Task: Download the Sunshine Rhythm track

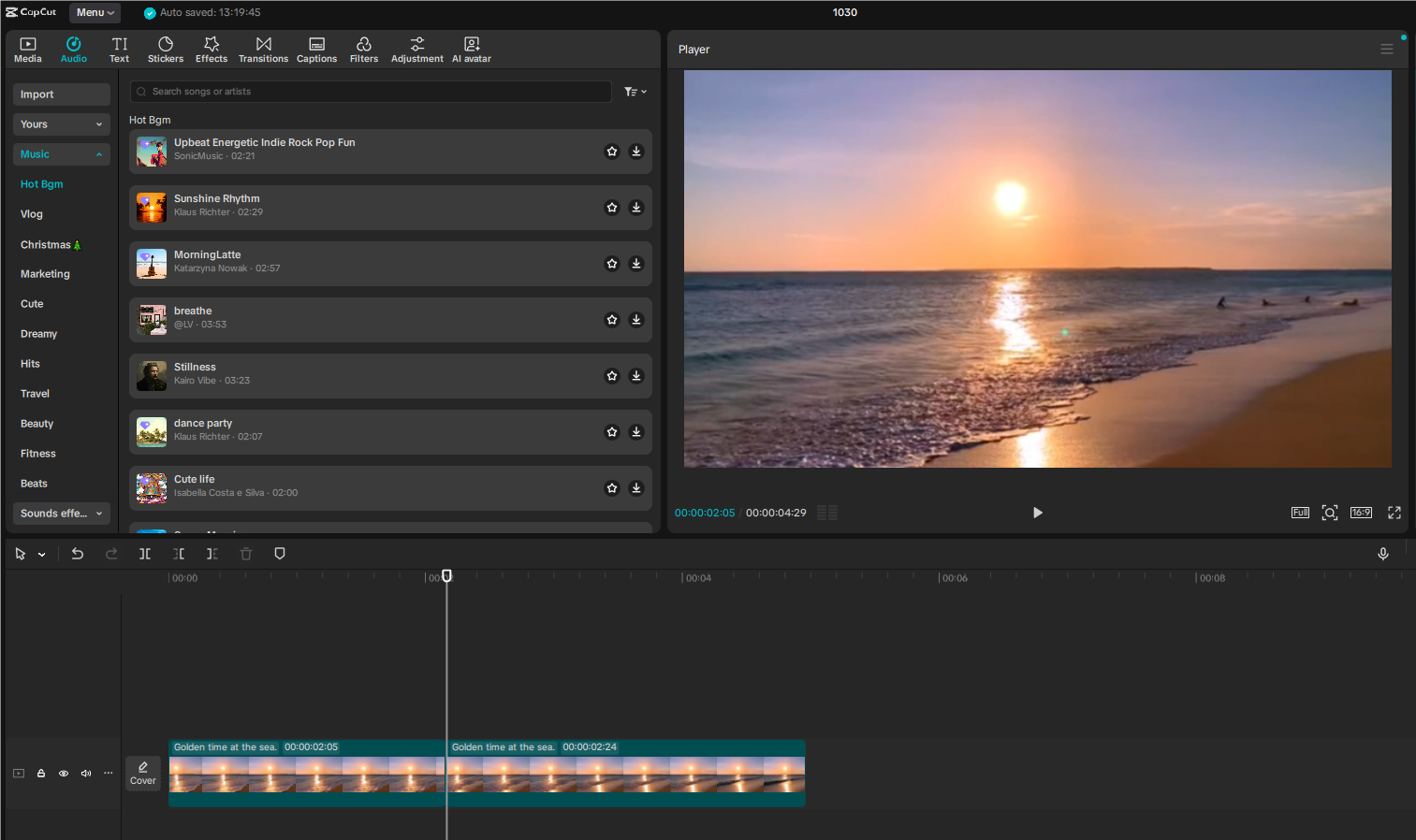Action: pos(636,207)
